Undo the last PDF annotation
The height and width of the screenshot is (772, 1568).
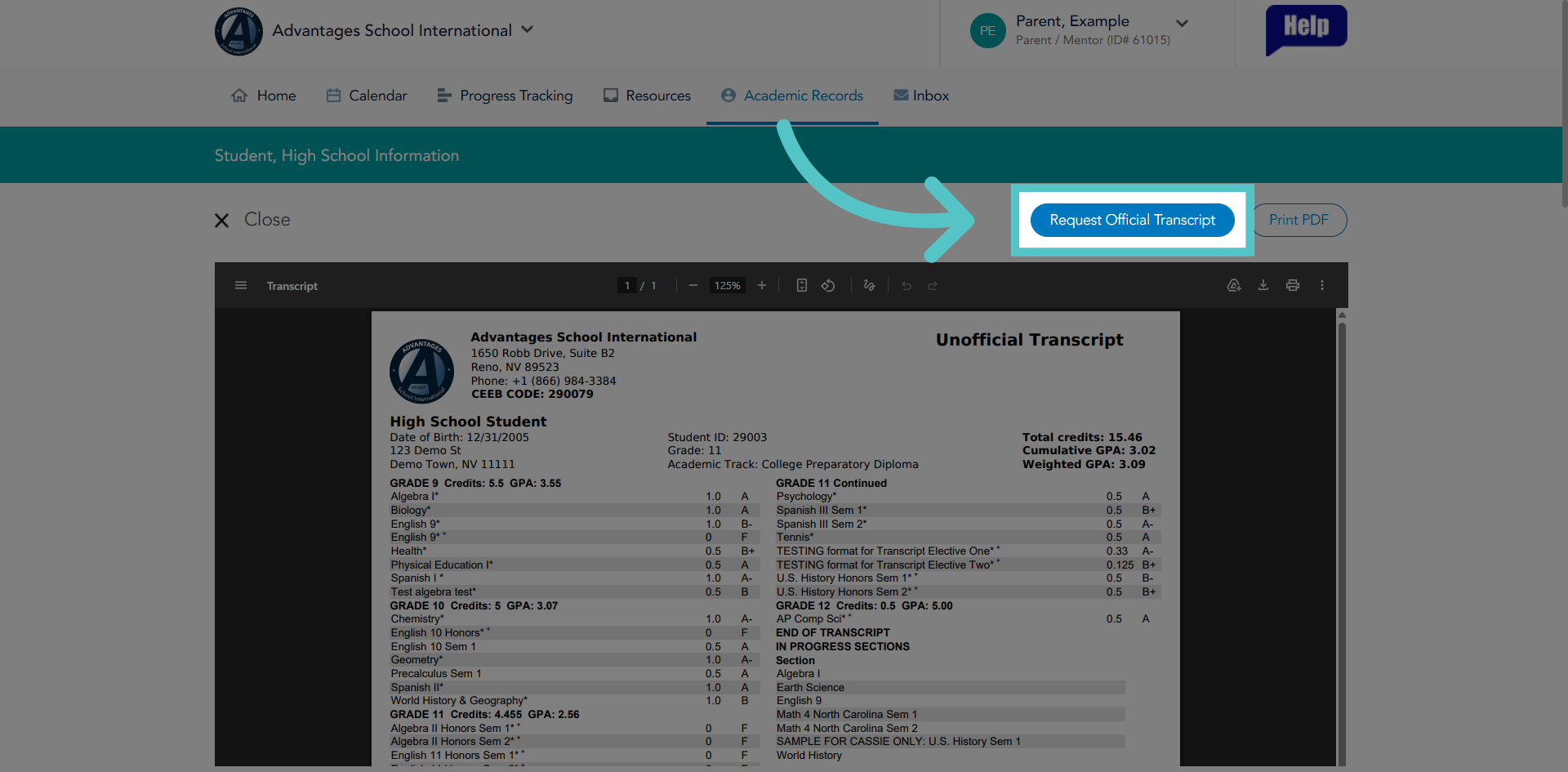point(906,285)
